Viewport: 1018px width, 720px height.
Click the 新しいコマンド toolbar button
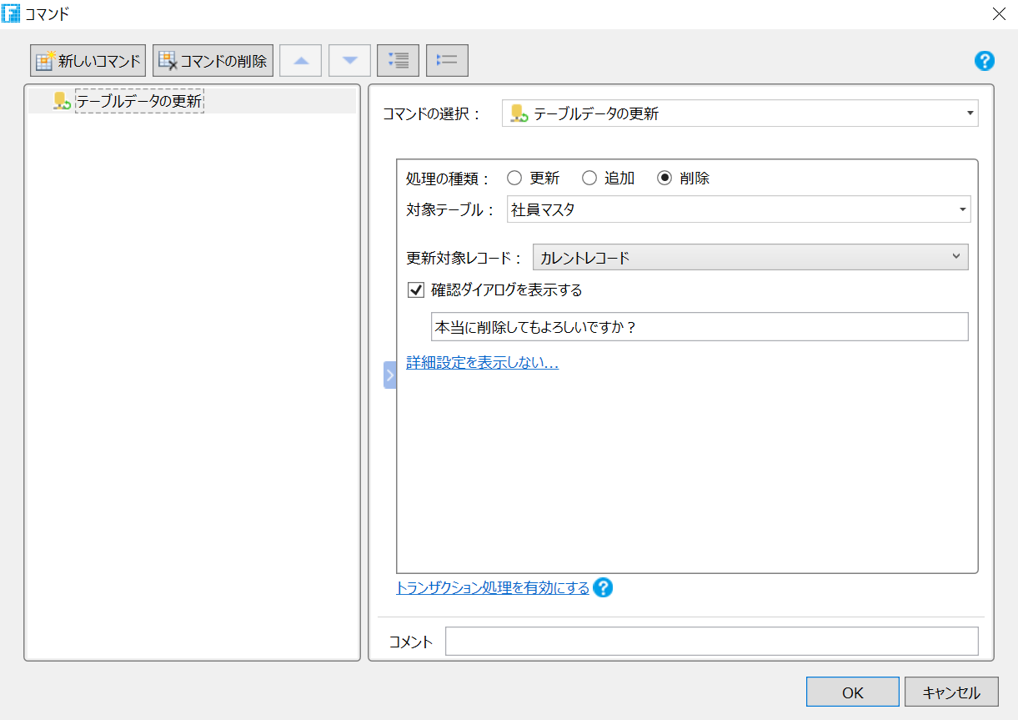89,61
